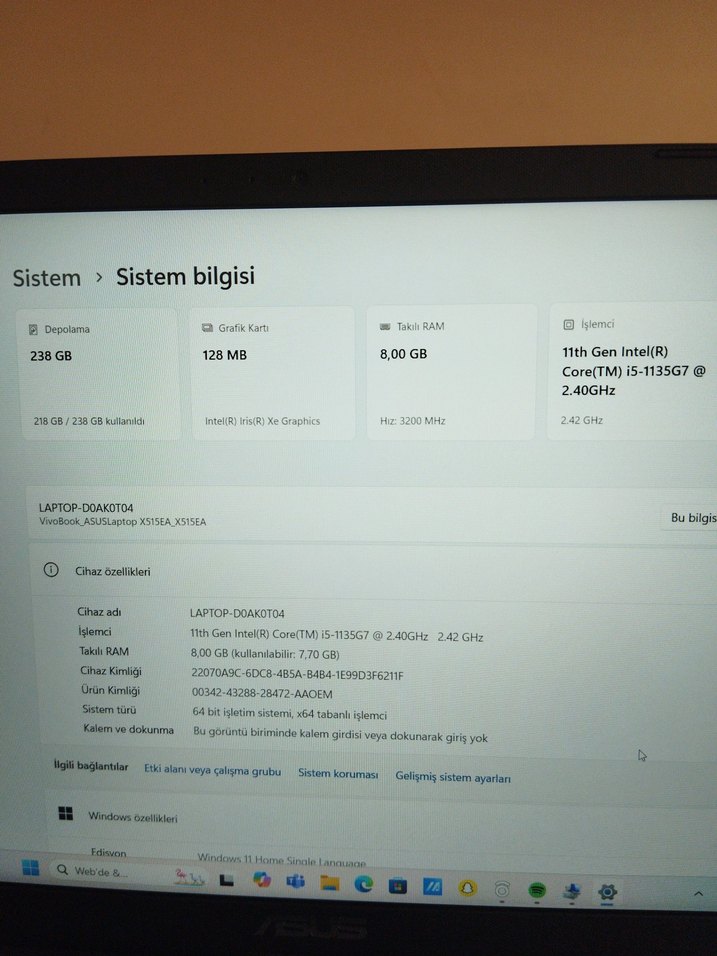The image size is (717, 956).
Task: Click the Settings gear taskbar icon
Action: [x=607, y=893]
